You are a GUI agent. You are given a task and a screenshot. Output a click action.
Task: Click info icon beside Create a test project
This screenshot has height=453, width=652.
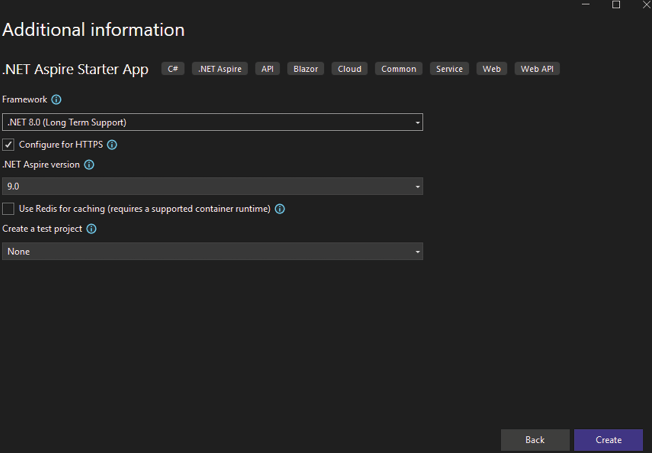[x=91, y=229]
